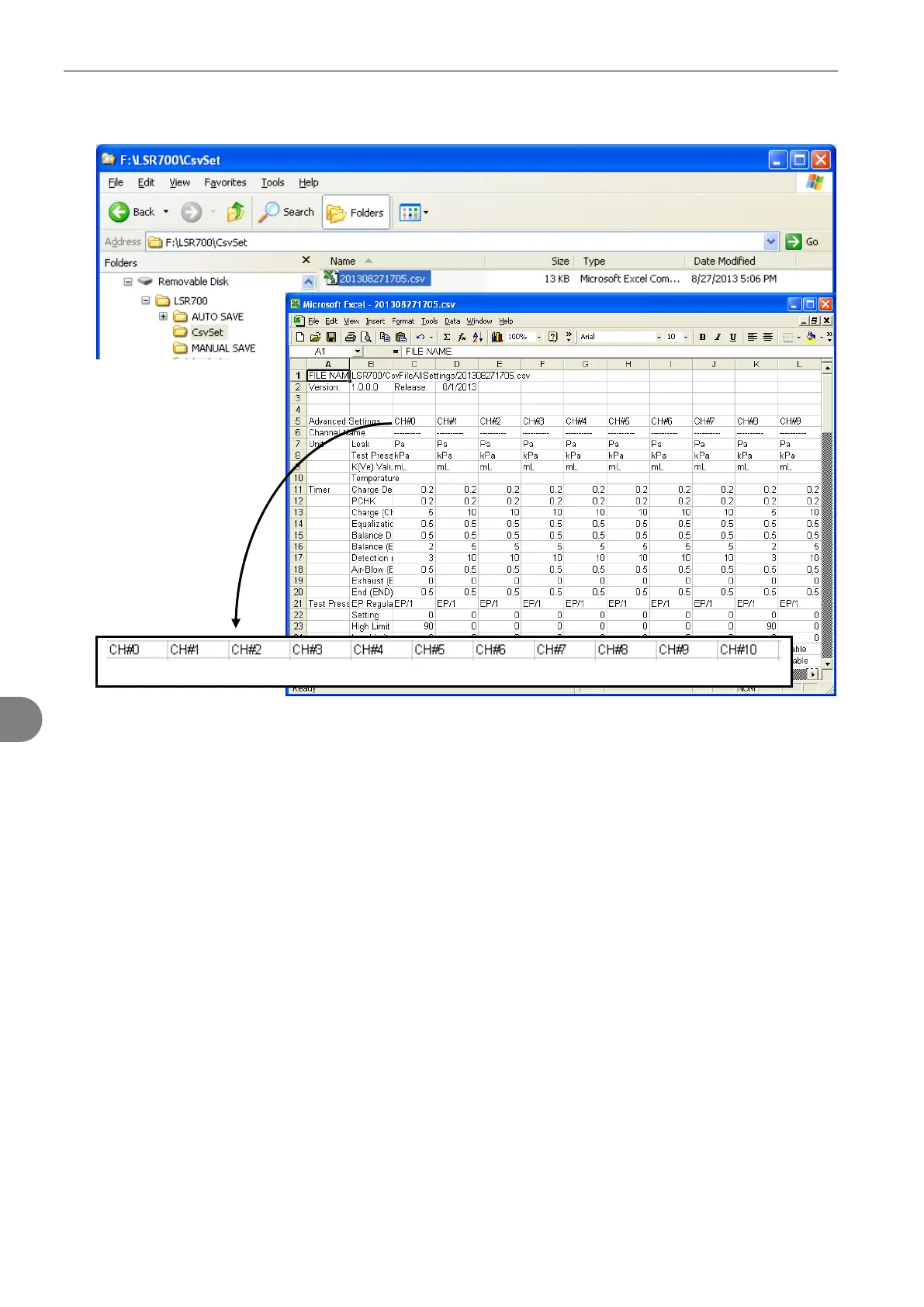Open the Insert menu in Excel

click(x=375, y=321)
